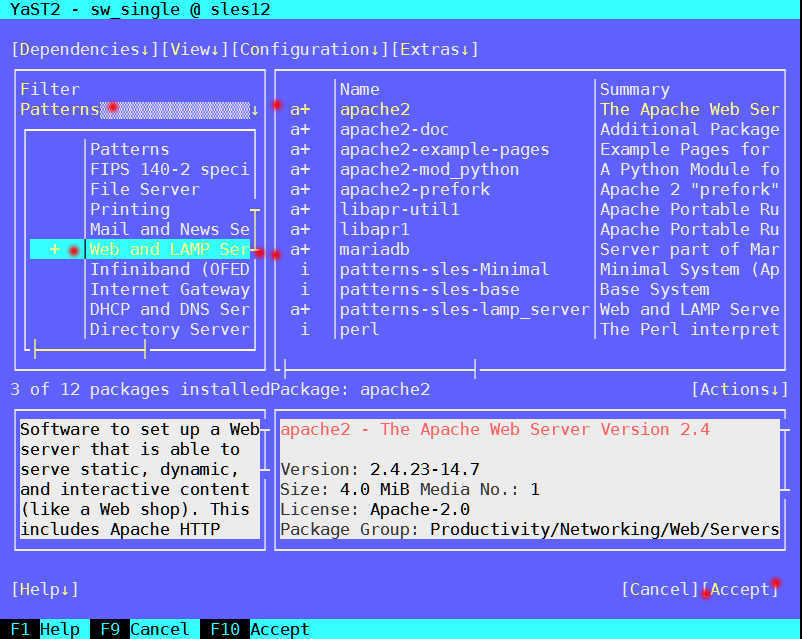Click the 'License: Apache-2.0' line
The image size is (802, 639).
(x=374, y=509)
